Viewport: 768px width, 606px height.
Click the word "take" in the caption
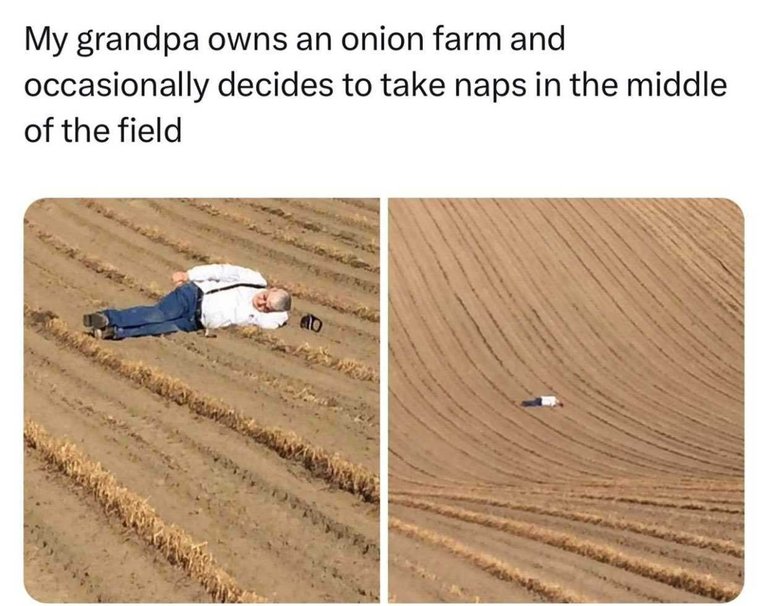coord(413,85)
